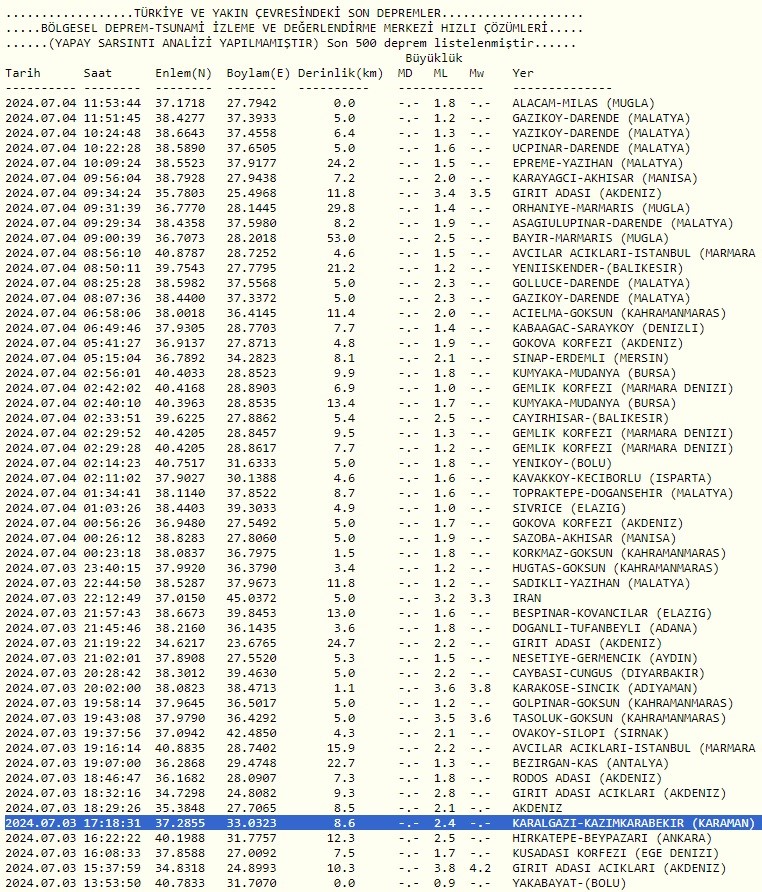The width and height of the screenshot is (762, 892).
Task: Select the "Enlem(N)" column header
Action: click(183, 74)
